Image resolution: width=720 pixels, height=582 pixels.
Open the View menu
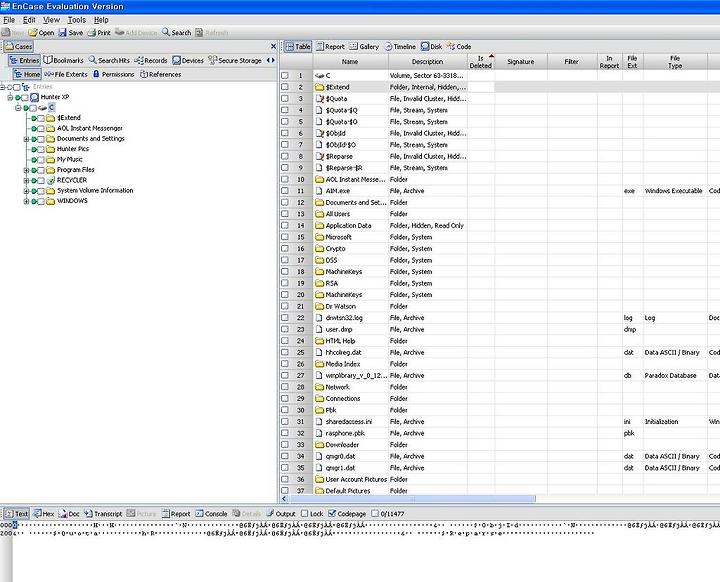tap(51, 20)
